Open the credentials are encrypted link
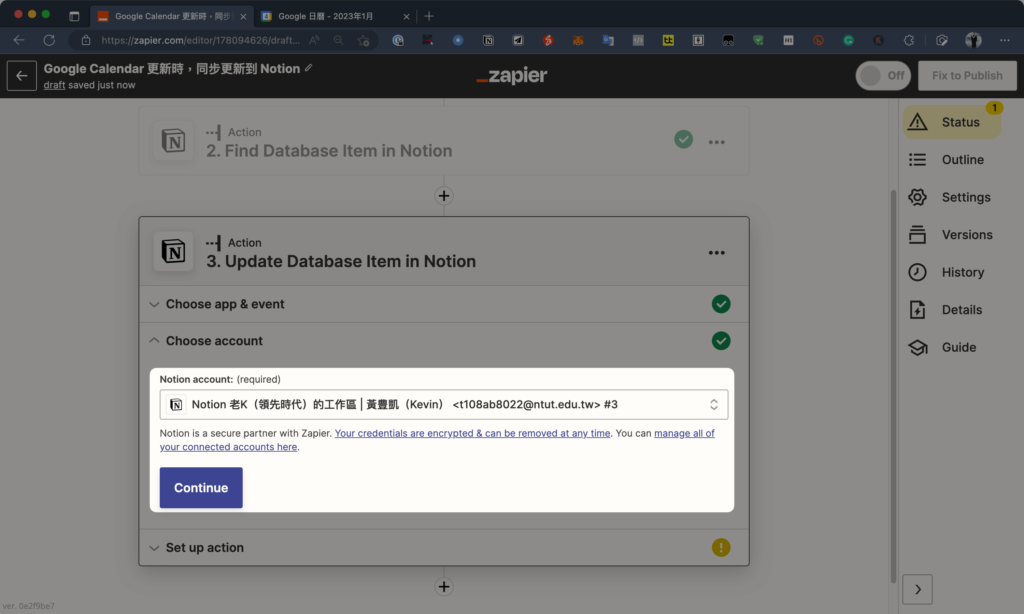Screen dimensions: 1024x614 [472, 433]
